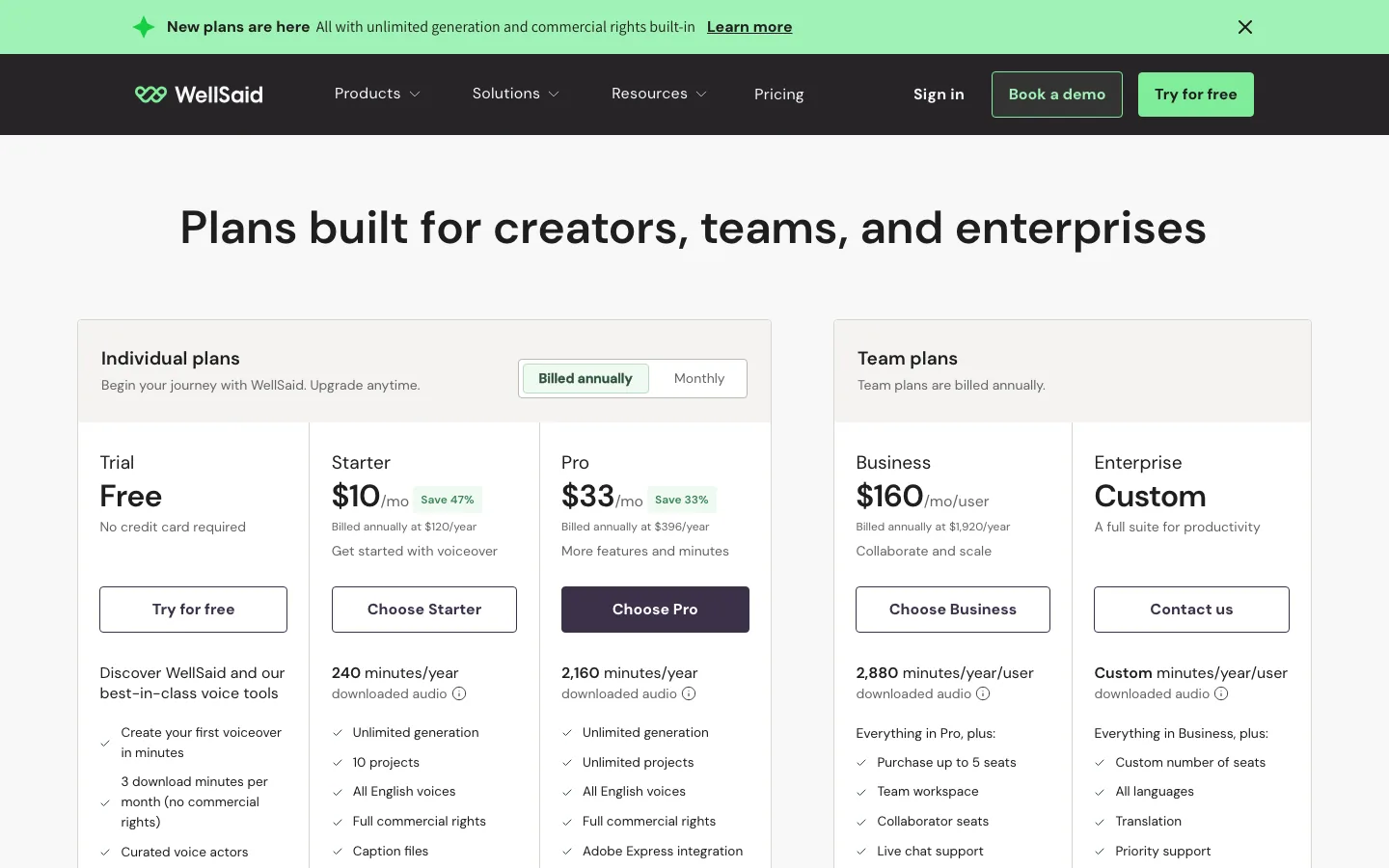Click 'All languages' feature
Viewport: 1389px width, 868px height.
pos(1155,791)
